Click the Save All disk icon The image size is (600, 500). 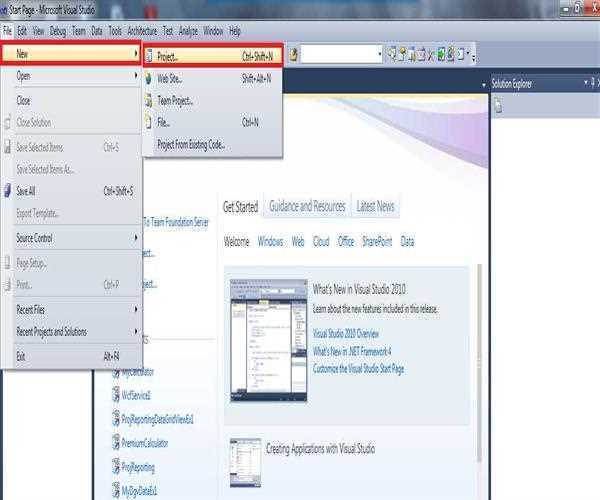click(8, 191)
